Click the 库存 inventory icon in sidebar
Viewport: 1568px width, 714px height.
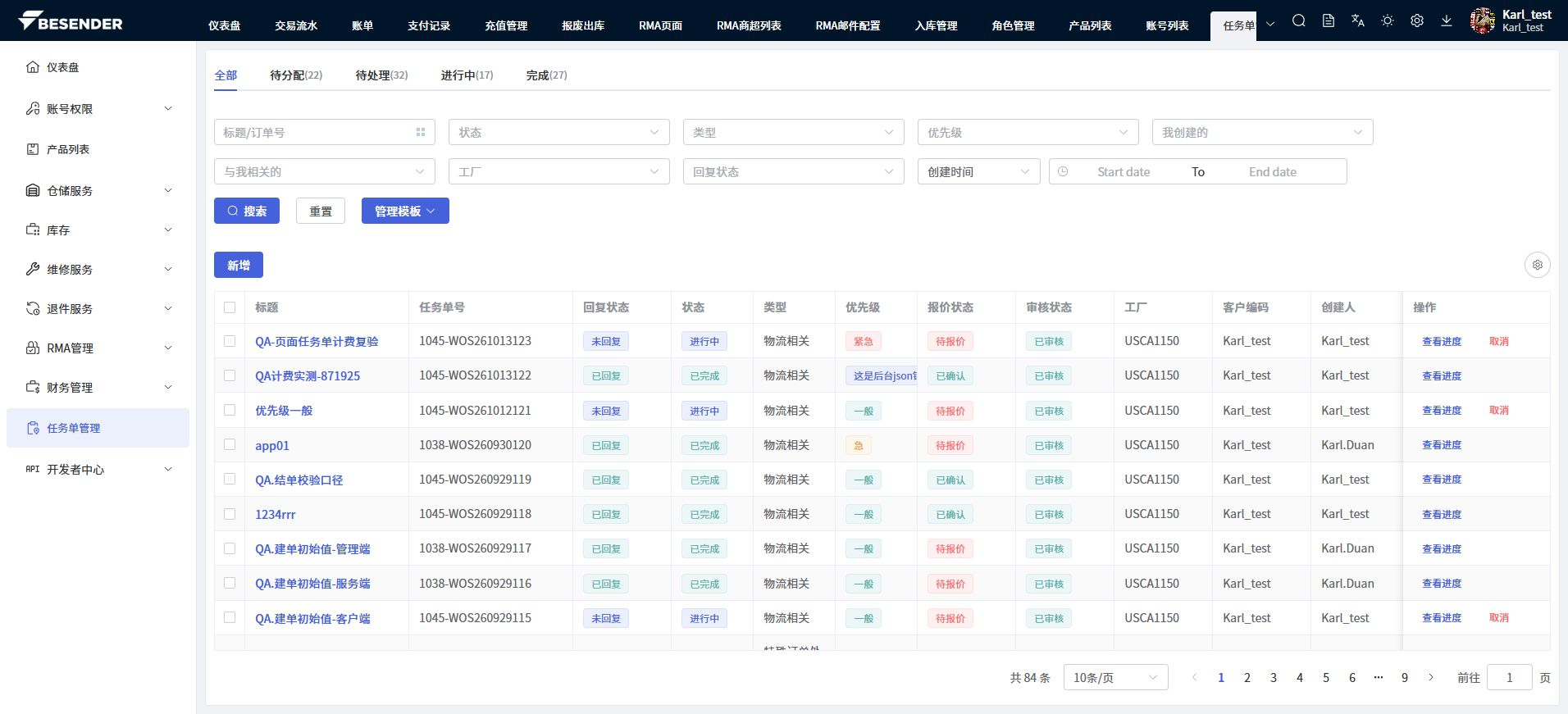(33, 230)
